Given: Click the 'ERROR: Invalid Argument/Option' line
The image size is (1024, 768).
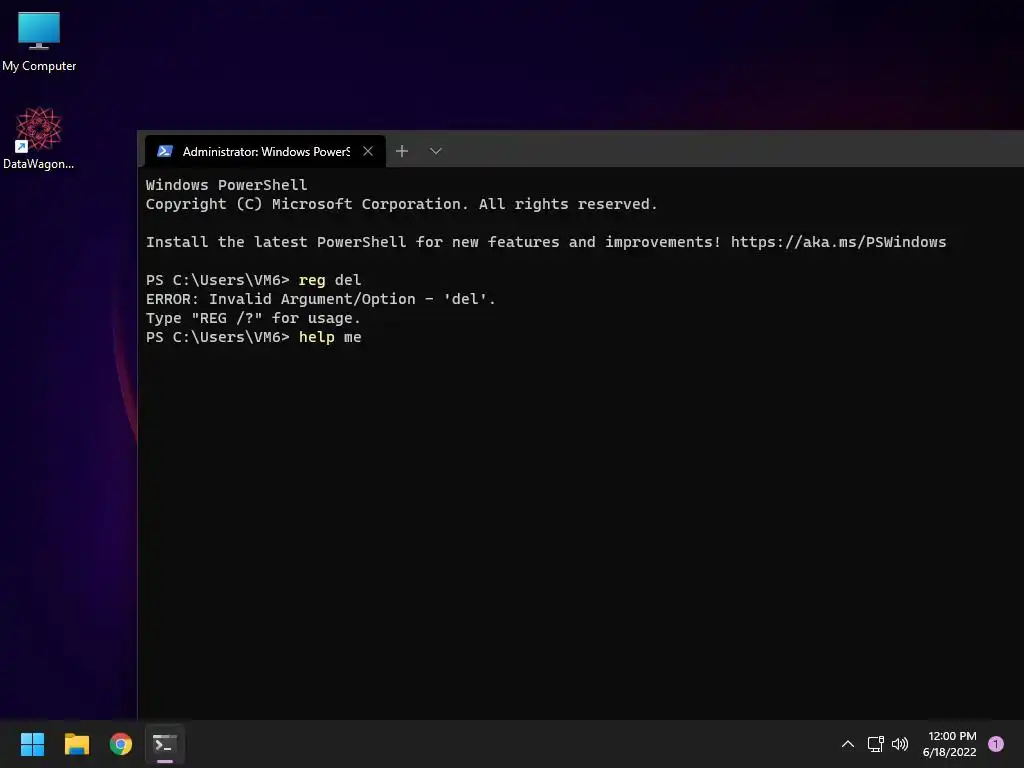Looking at the screenshot, I should 321,299.
